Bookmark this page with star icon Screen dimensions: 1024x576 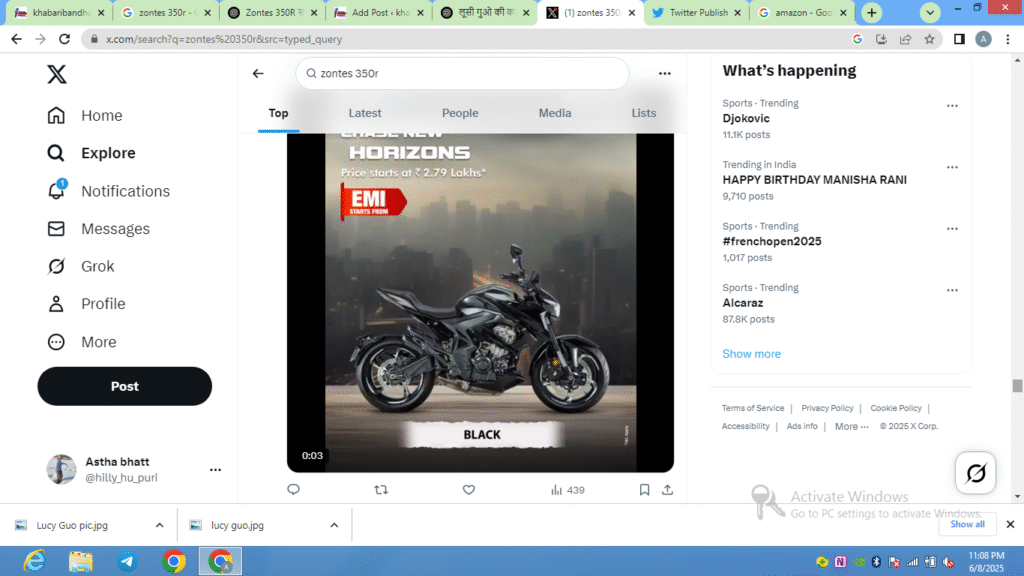click(929, 39)
